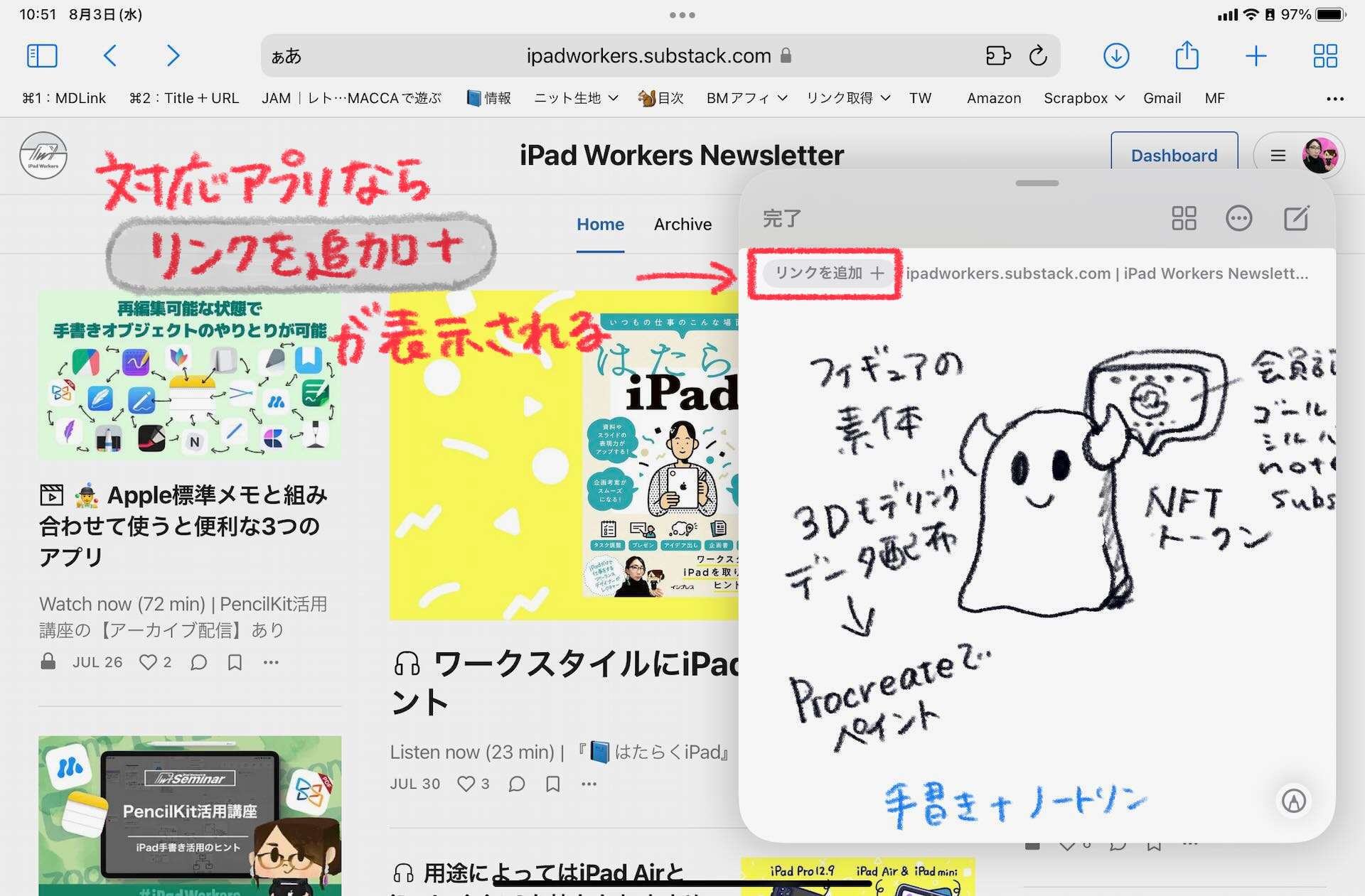1365x896 pixels.
Task: Open the reader/text size 'ぁあ' menu
Action: 287,56
